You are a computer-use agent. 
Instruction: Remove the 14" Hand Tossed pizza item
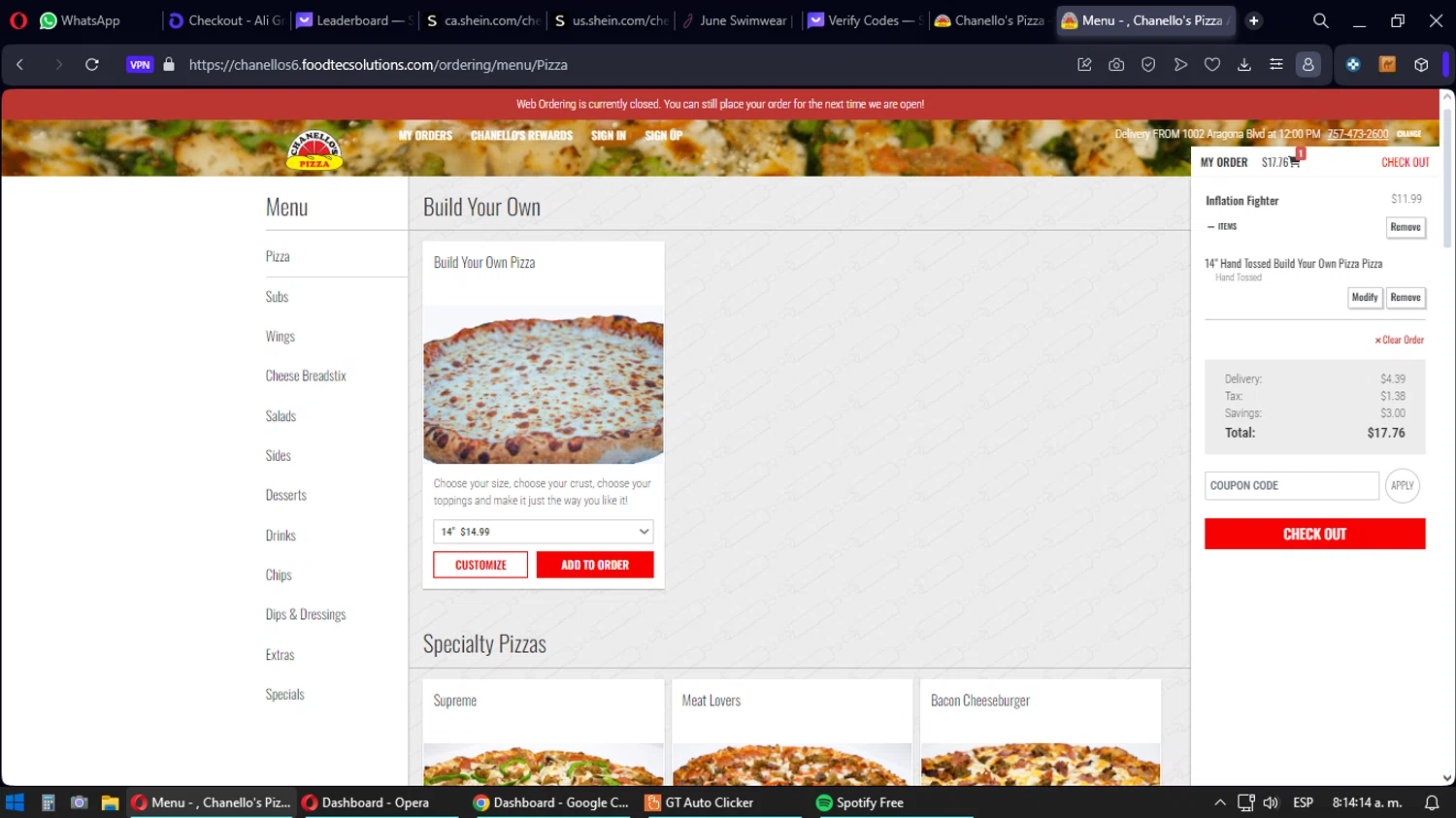pyautogui.click(x=1406, y=298)
